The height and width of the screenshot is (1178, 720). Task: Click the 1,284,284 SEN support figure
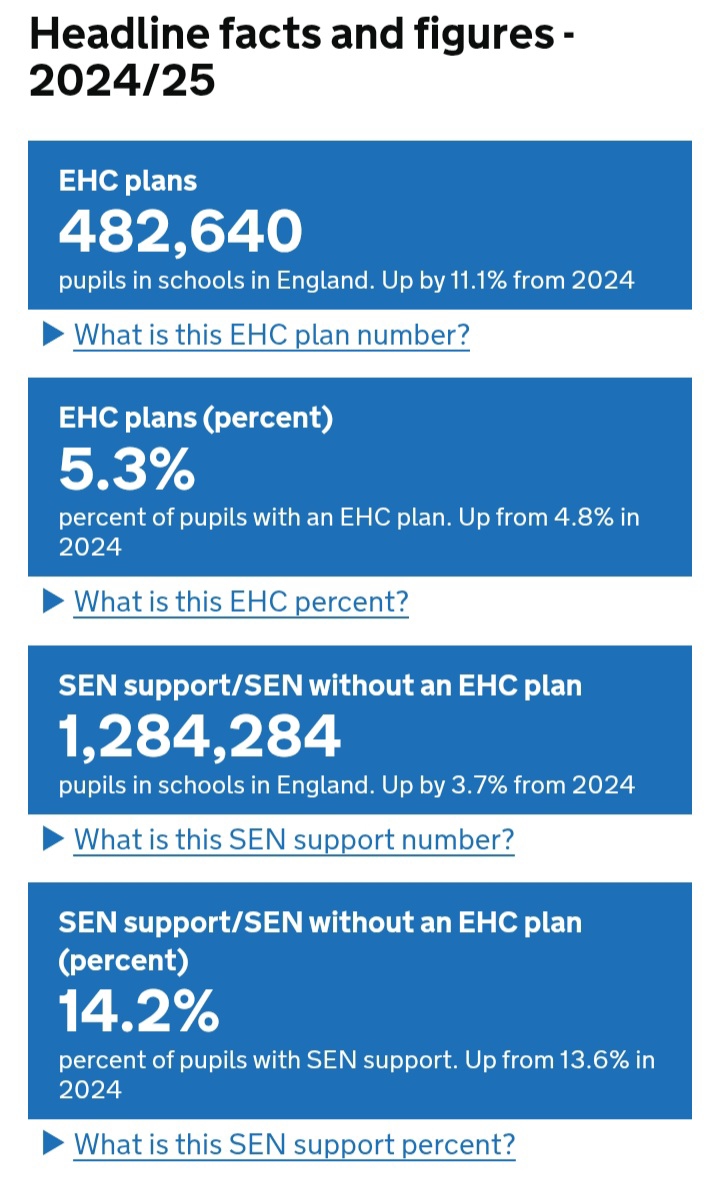(200, 736)
